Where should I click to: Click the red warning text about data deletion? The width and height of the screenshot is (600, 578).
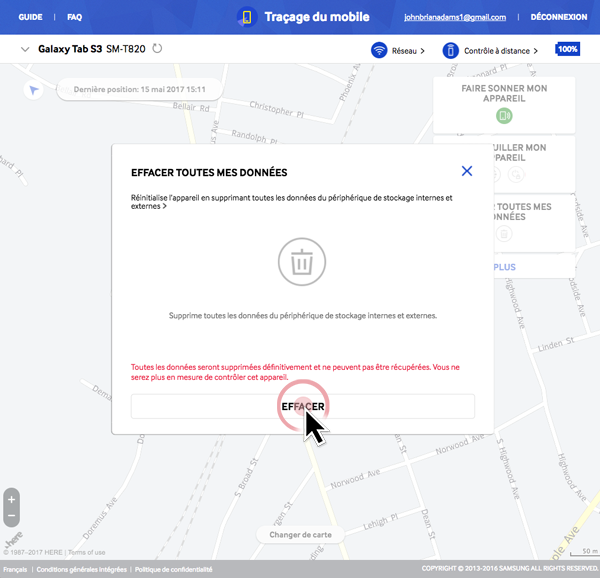pyautogui.click(x=295, y=372)
